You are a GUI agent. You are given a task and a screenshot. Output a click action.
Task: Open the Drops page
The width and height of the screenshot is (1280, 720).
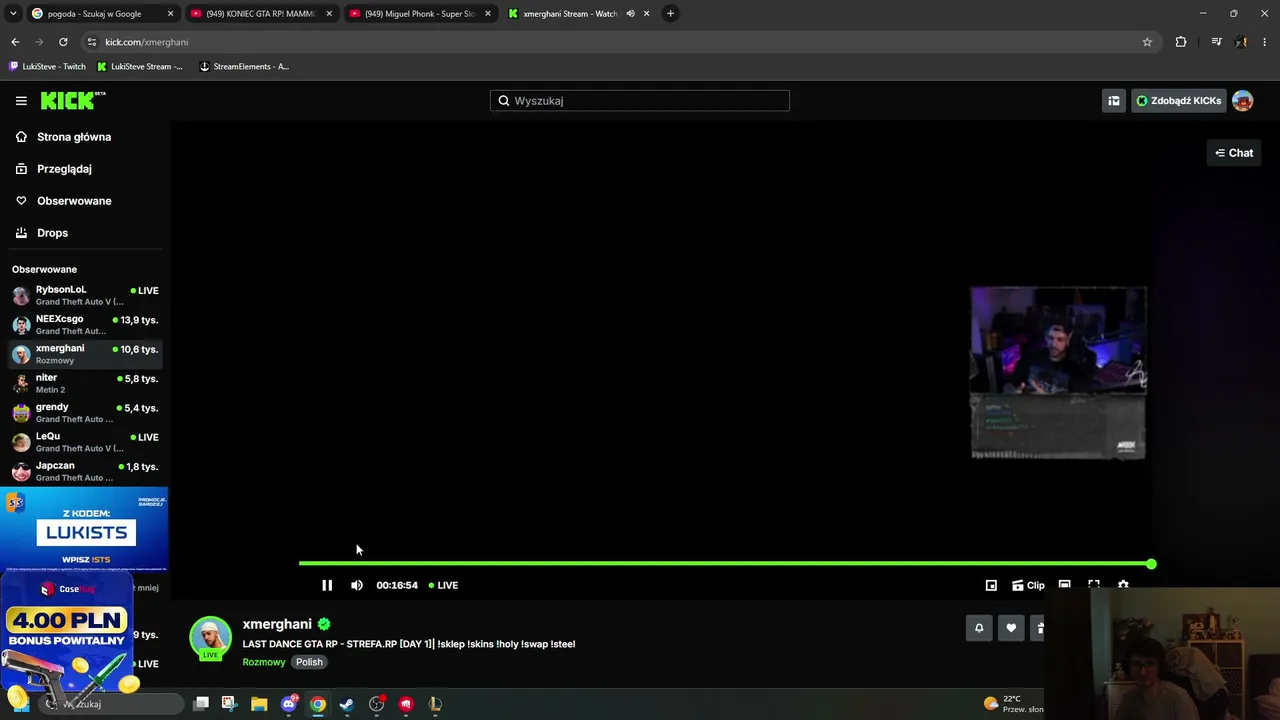52,233
